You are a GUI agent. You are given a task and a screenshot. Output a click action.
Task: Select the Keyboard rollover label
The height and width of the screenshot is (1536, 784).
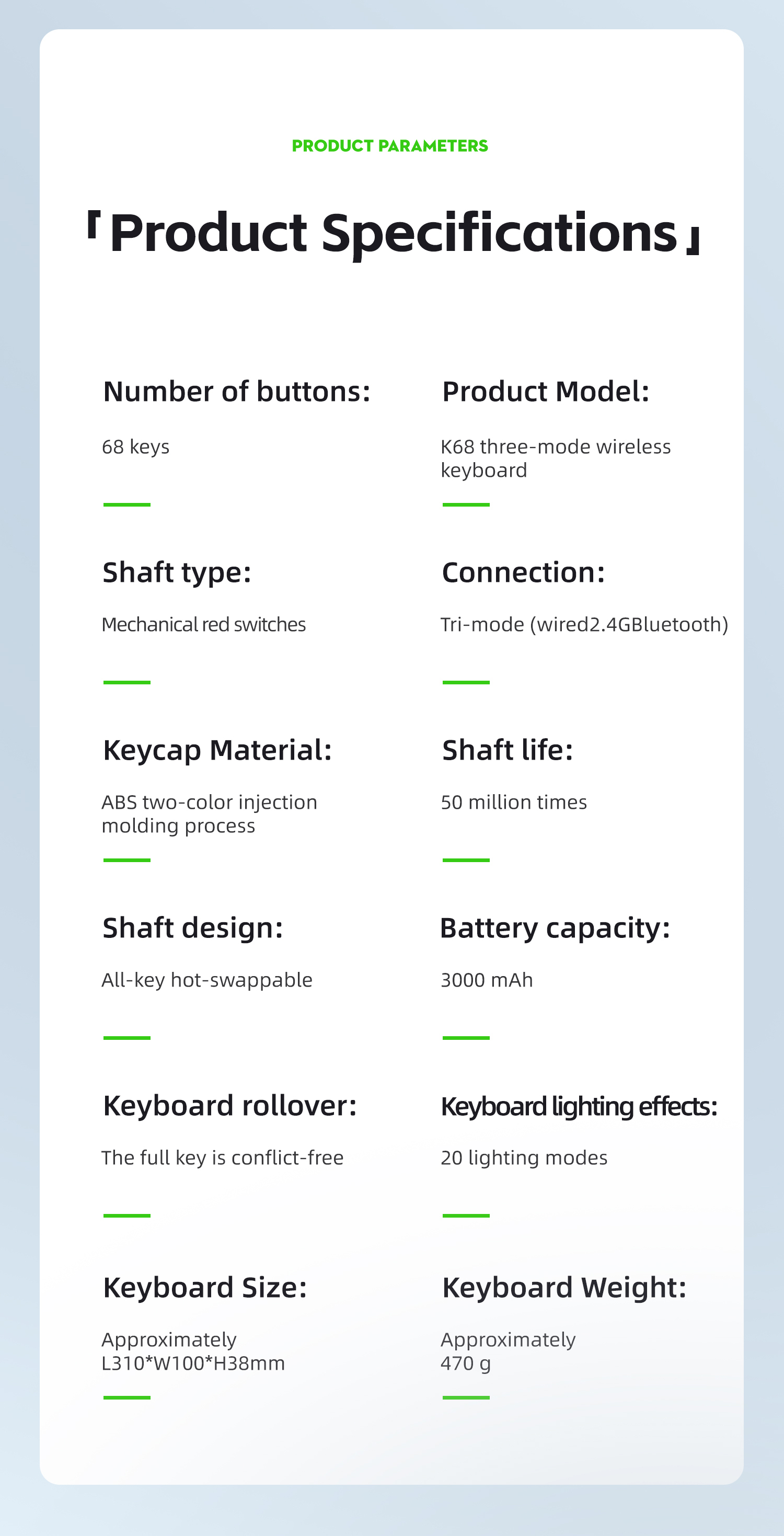[x=229, y=1106]
